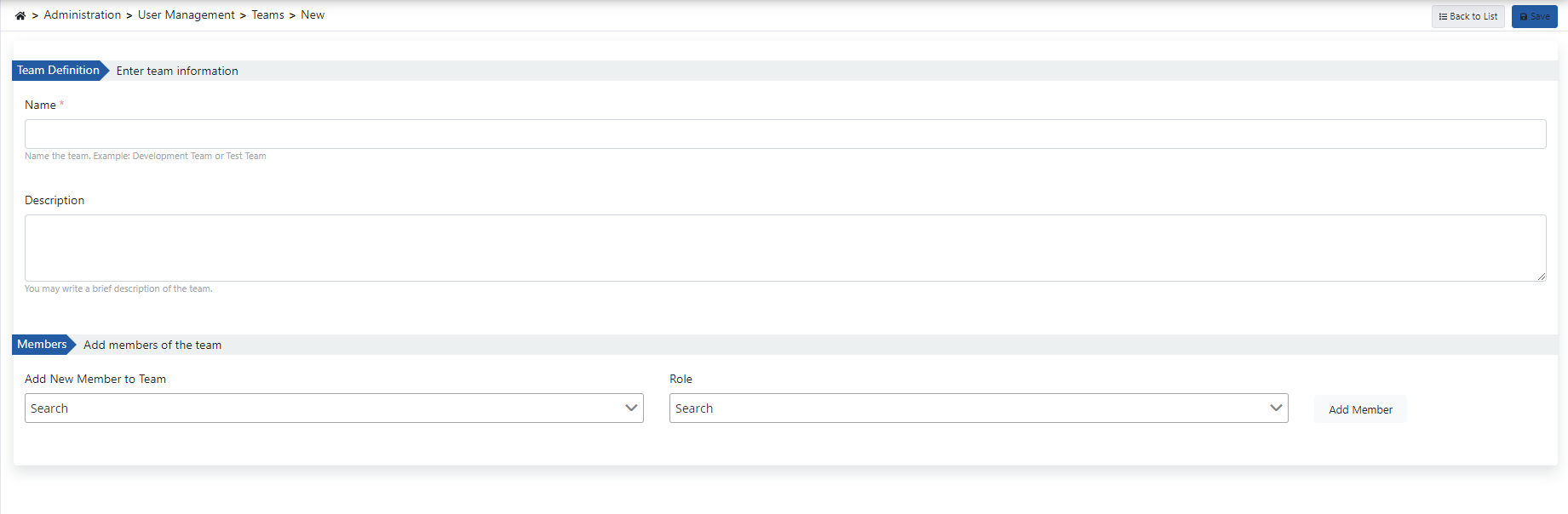Select the Members section tab

coord(42,345)
